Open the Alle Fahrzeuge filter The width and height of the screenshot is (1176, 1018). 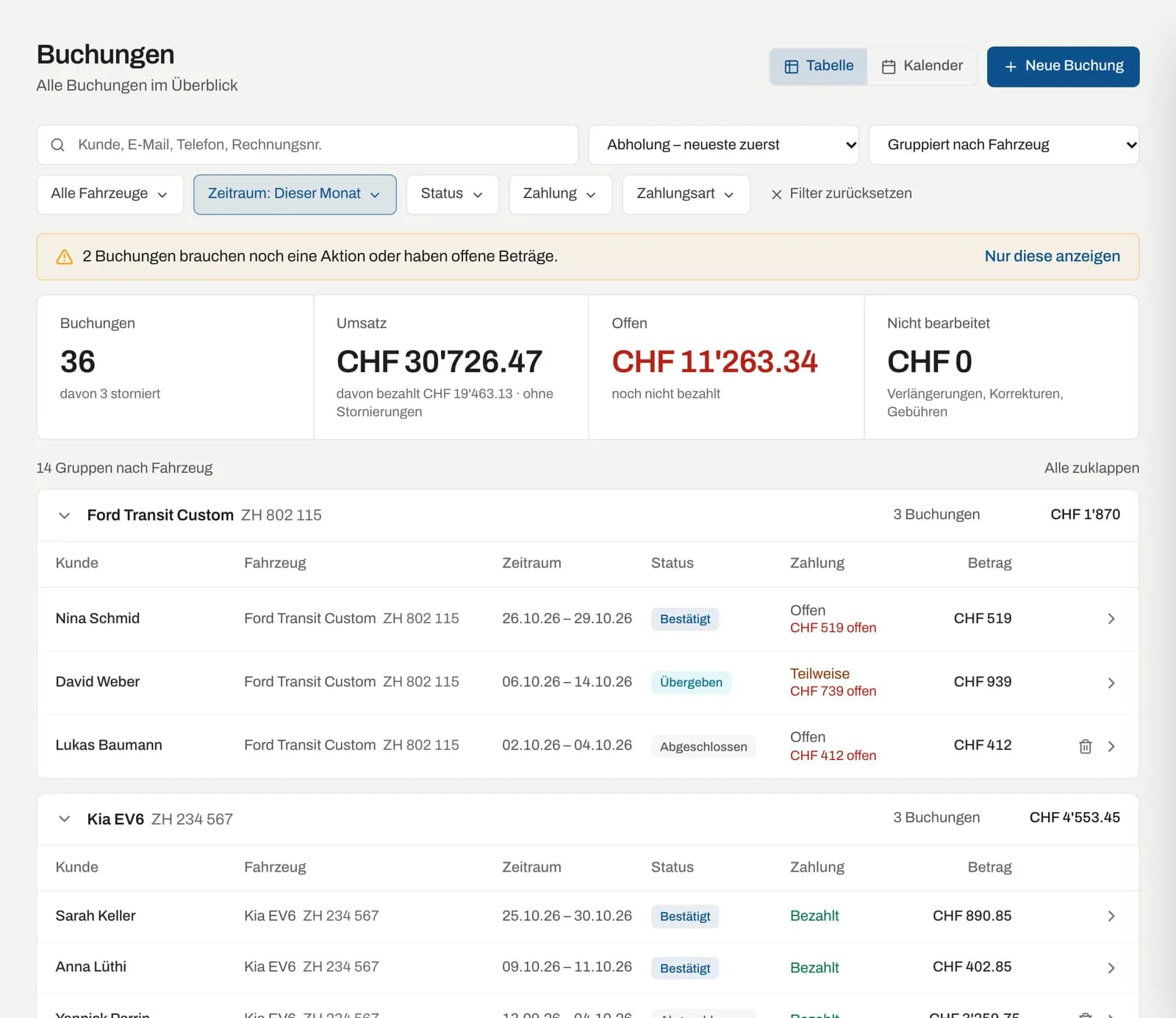tap(110, 194)
